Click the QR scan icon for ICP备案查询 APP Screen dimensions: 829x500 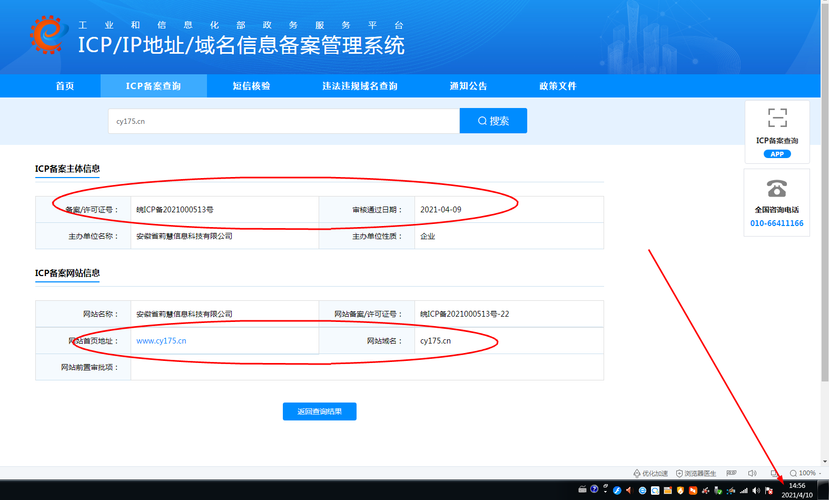[777, 118]
